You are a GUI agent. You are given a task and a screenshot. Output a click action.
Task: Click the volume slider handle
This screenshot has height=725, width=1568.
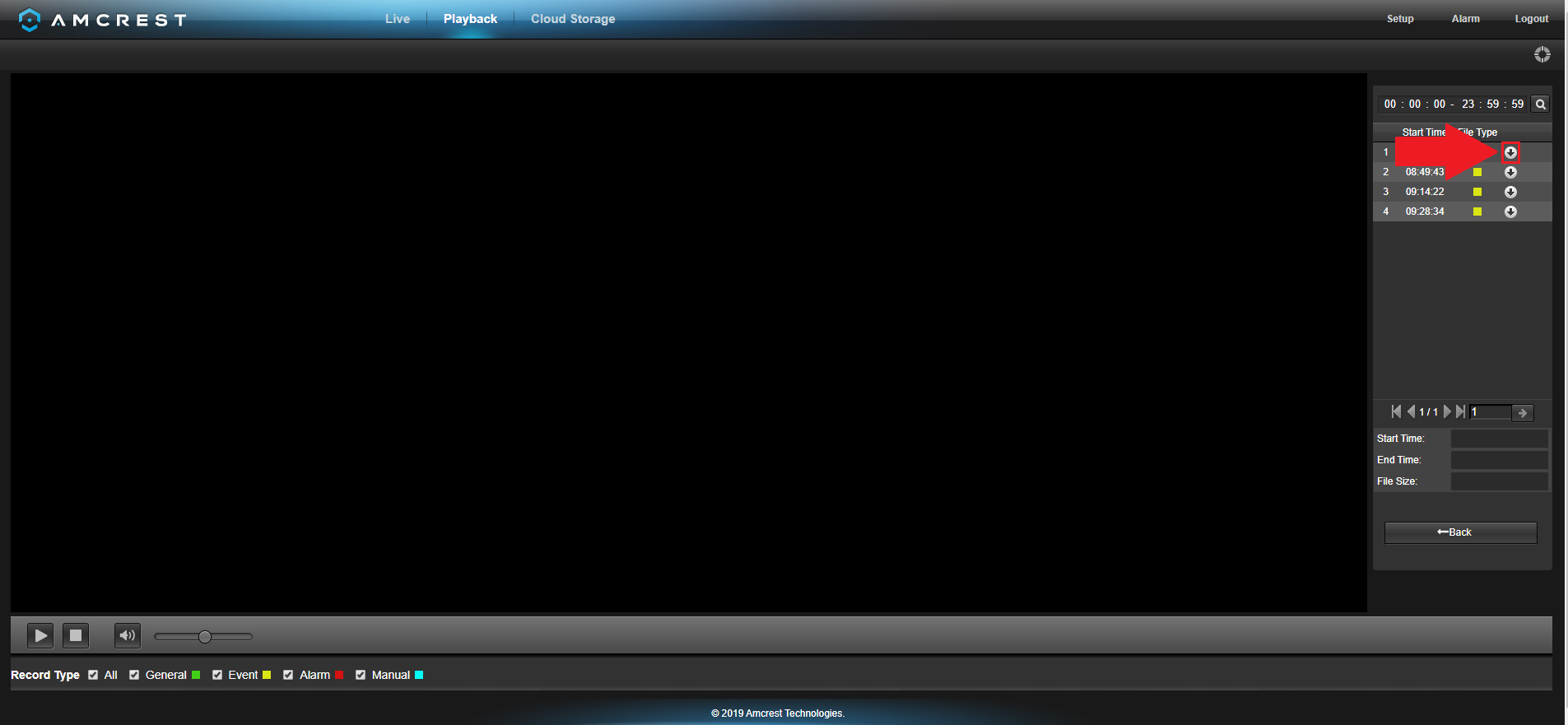205,636
